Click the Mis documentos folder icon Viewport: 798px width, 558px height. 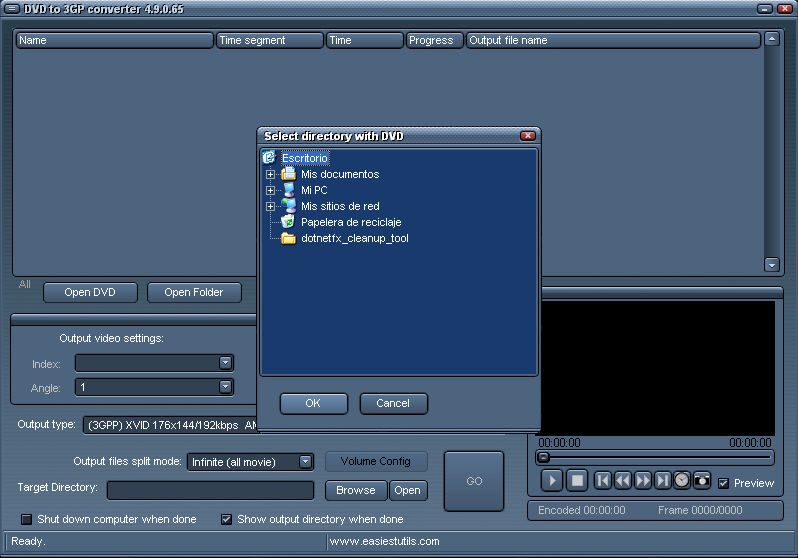point(289,174)
